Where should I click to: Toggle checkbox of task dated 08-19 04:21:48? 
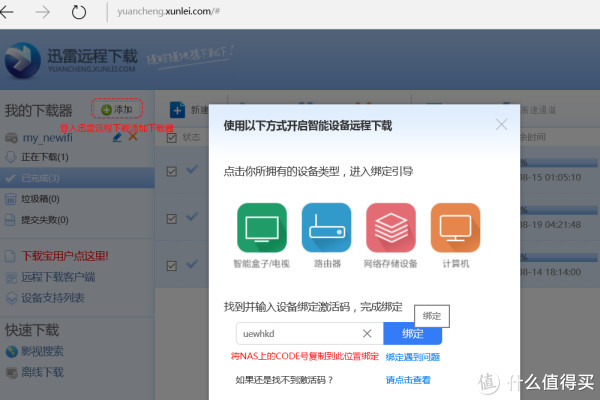pyautogui.click(x=172, y=219)
